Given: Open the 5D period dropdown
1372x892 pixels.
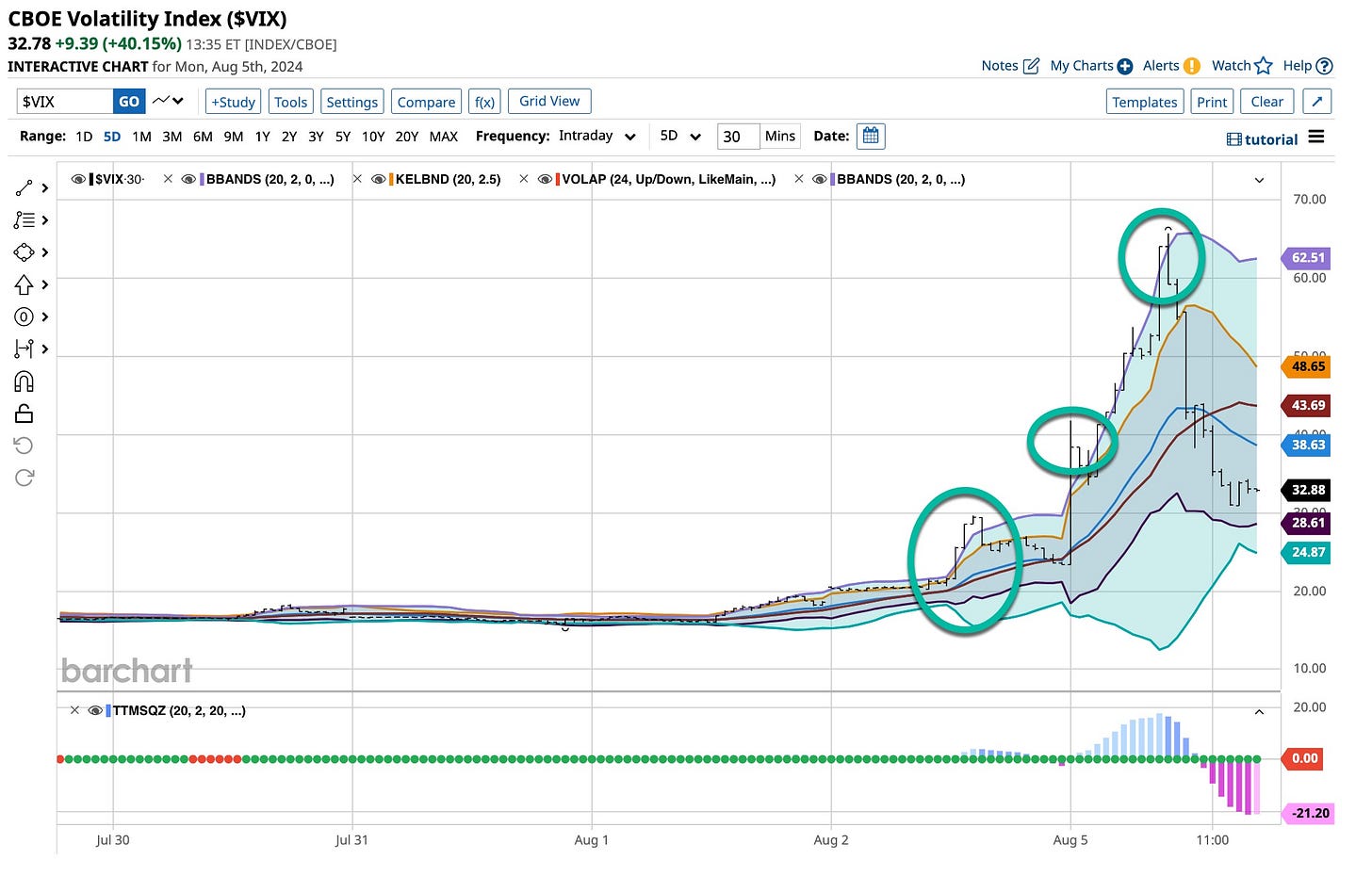Looking at the screenshot, I should coord(681,137).
